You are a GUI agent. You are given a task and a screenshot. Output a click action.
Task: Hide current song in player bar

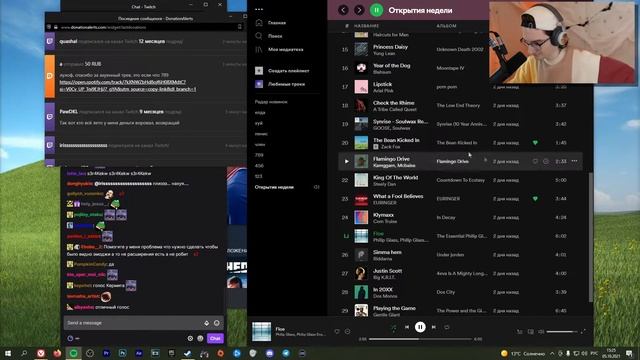pyautogui.click(x=347, y=331)
